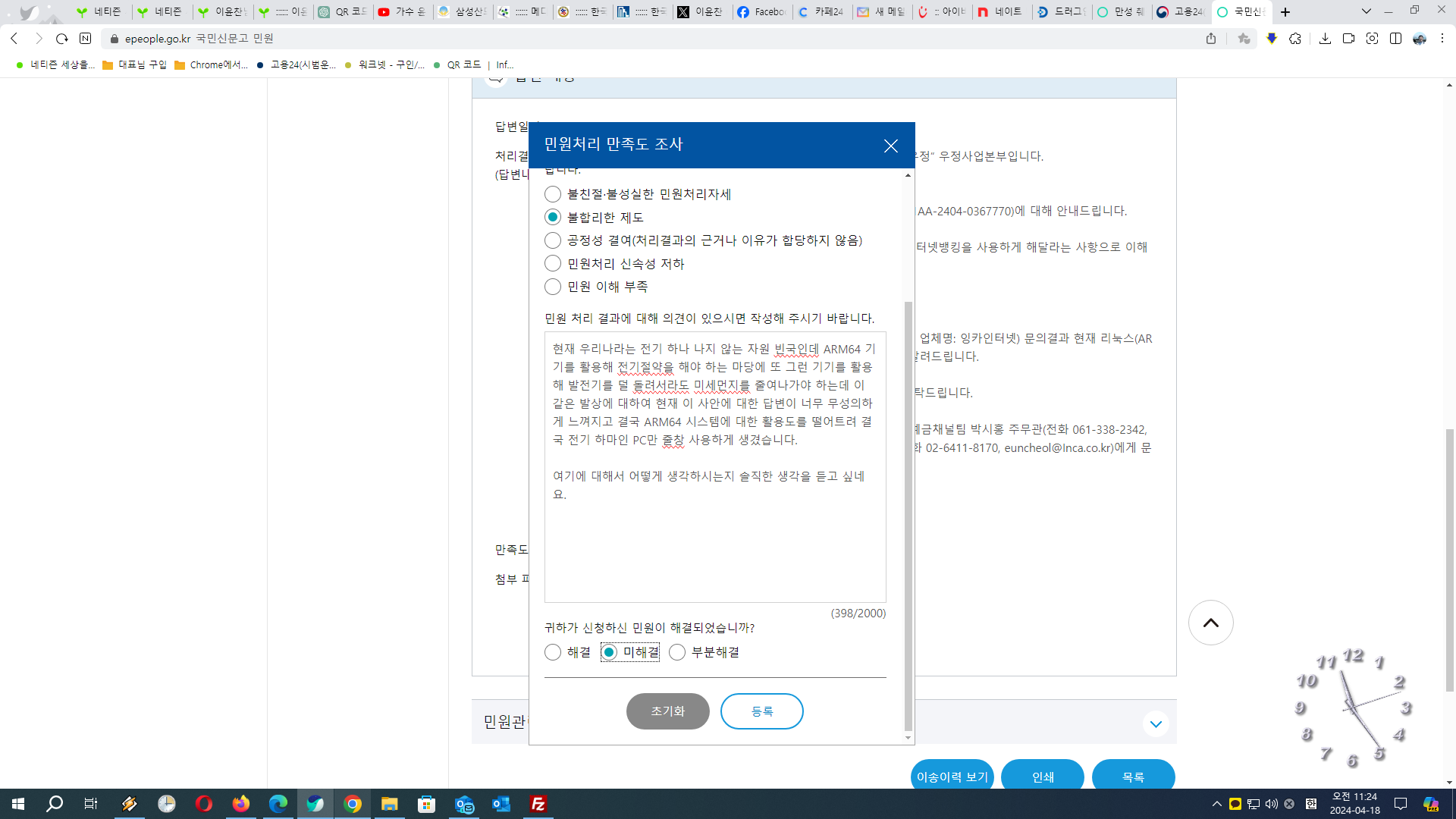Open the tab search dropdown arrow
Image resolution: width=1456 pixels, height=819 pixels.
[1366, 11]
